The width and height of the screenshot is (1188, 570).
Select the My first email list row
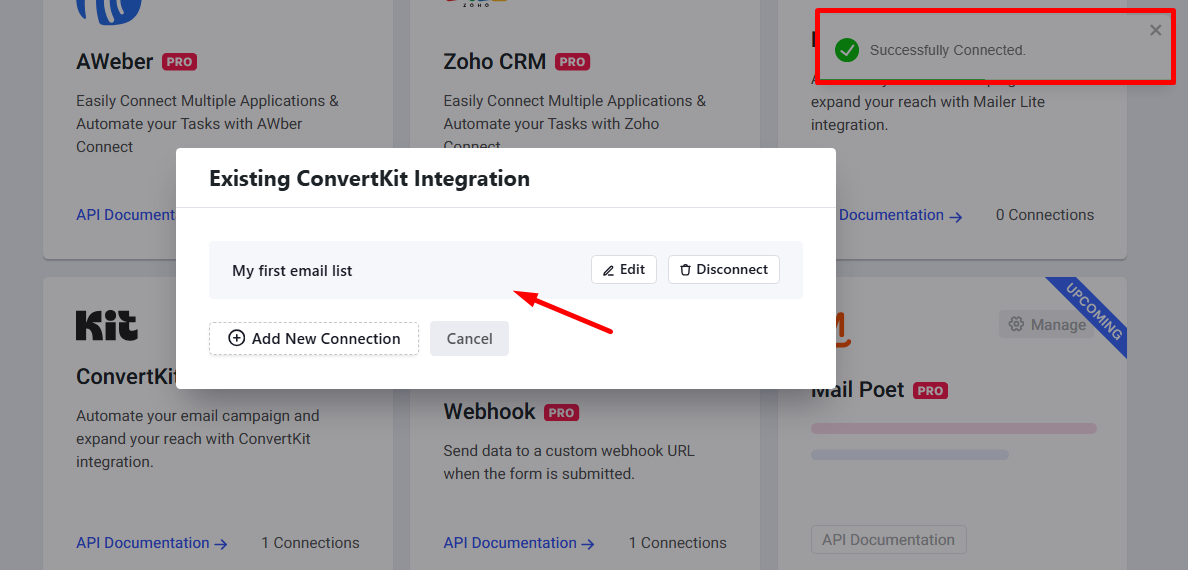click(400, 270)
